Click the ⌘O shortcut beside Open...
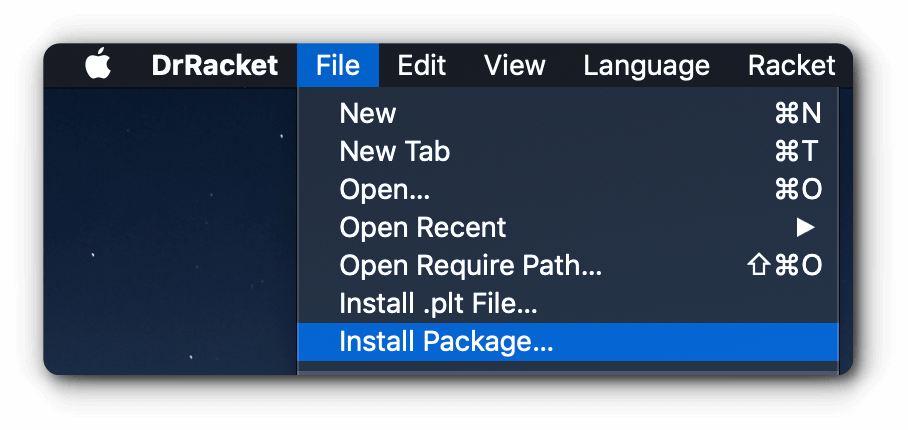 797,190
